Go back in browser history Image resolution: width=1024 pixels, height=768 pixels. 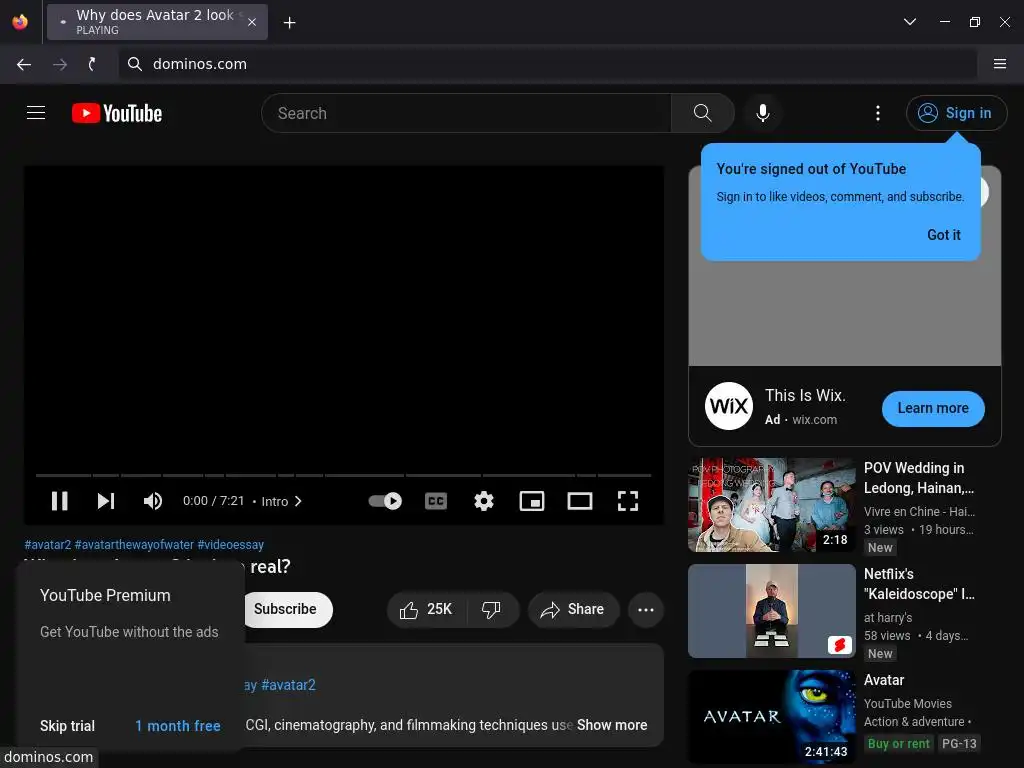click(x=24, y=64)
